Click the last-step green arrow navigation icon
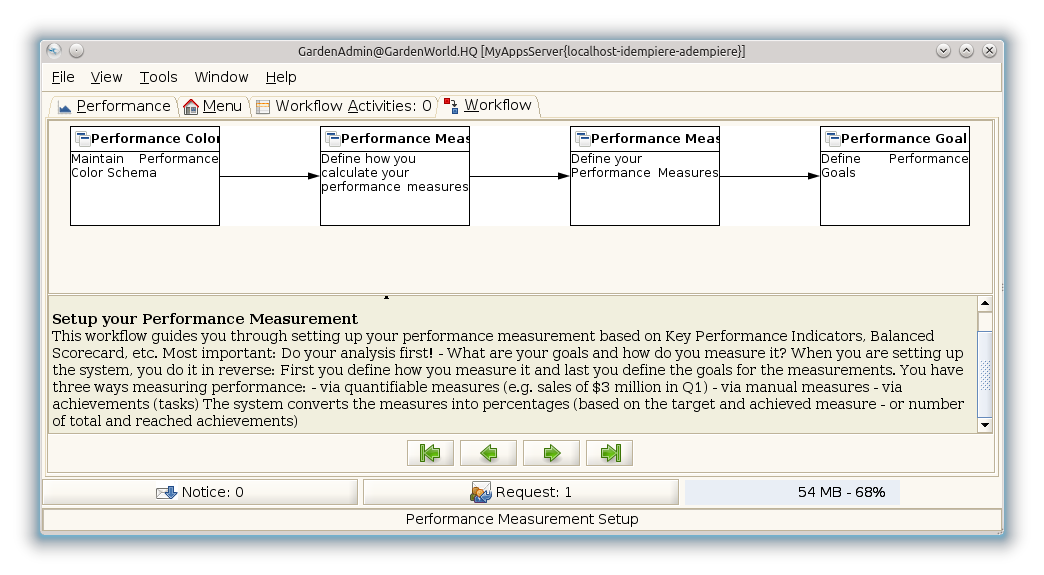Image resolution: width=1044 pixels, height=575 pixels. pos(609,453)
